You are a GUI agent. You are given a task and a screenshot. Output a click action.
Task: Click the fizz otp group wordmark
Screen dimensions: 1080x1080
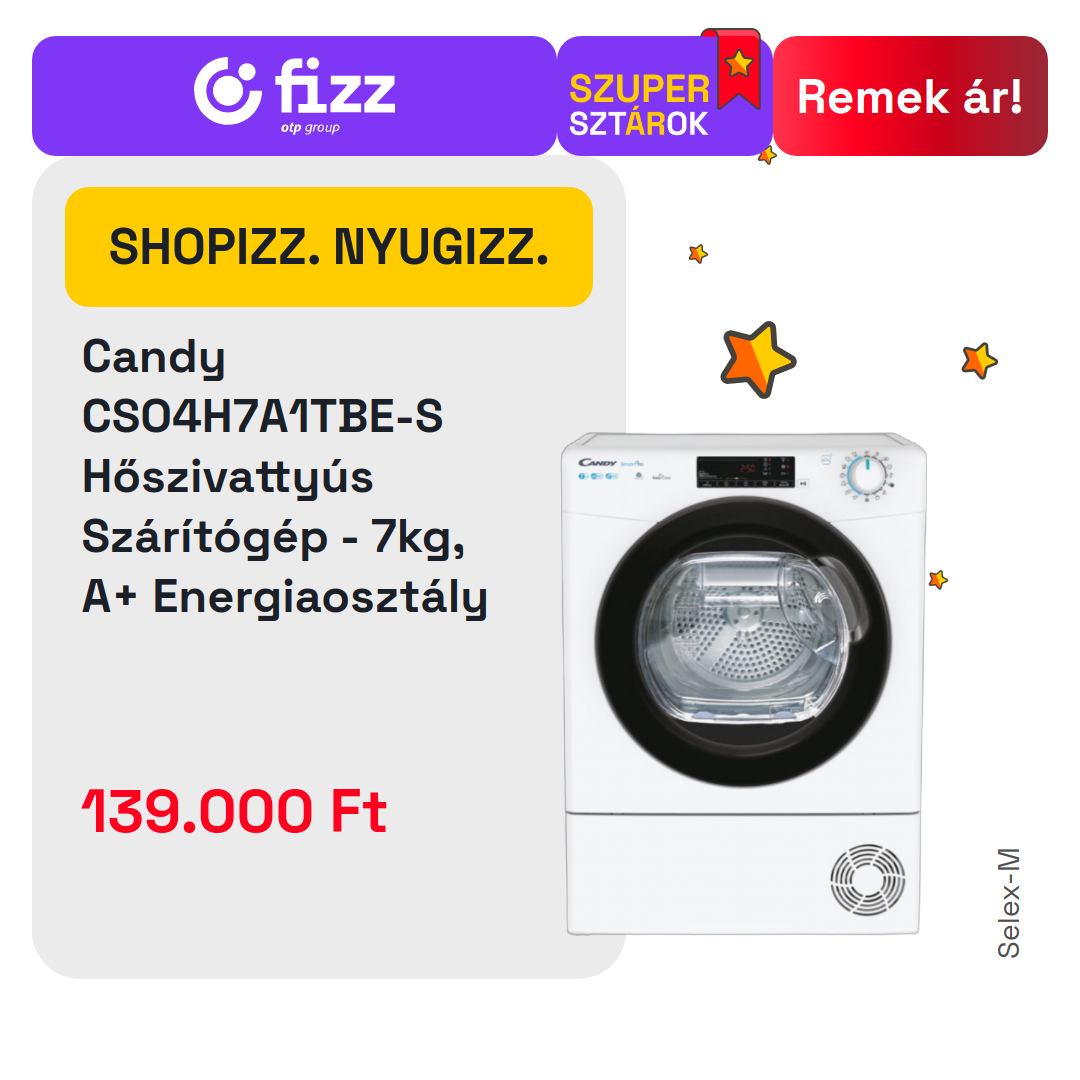(335, 96)
